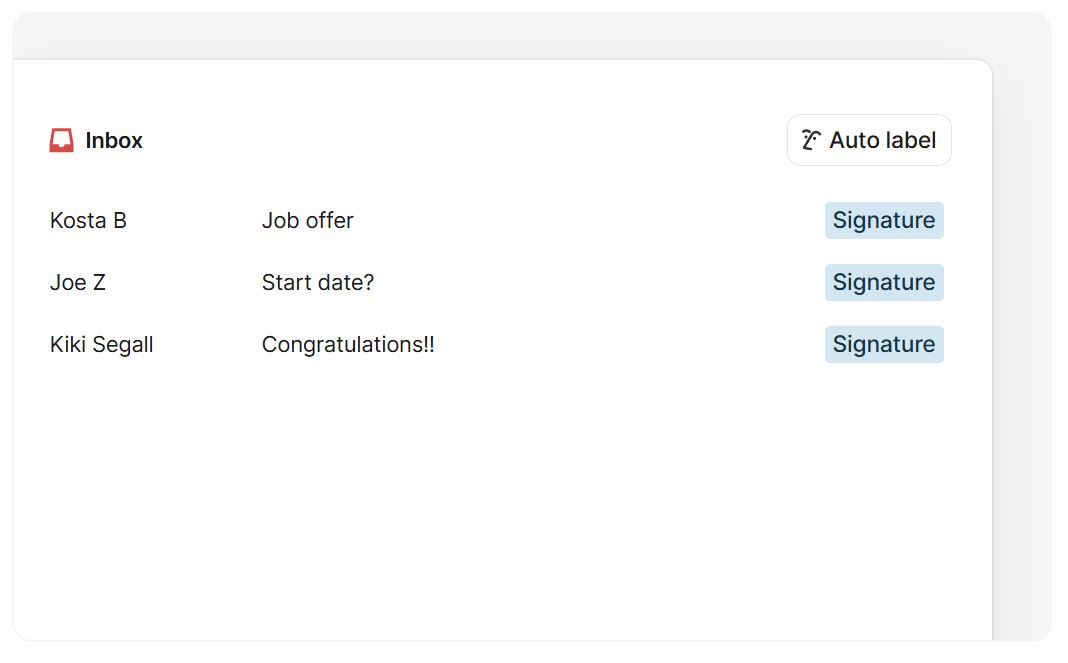Image resolution: width=1068 pixels, height=663 pixels.
Task: Open the Start date? subject
Action: point(318,282)
